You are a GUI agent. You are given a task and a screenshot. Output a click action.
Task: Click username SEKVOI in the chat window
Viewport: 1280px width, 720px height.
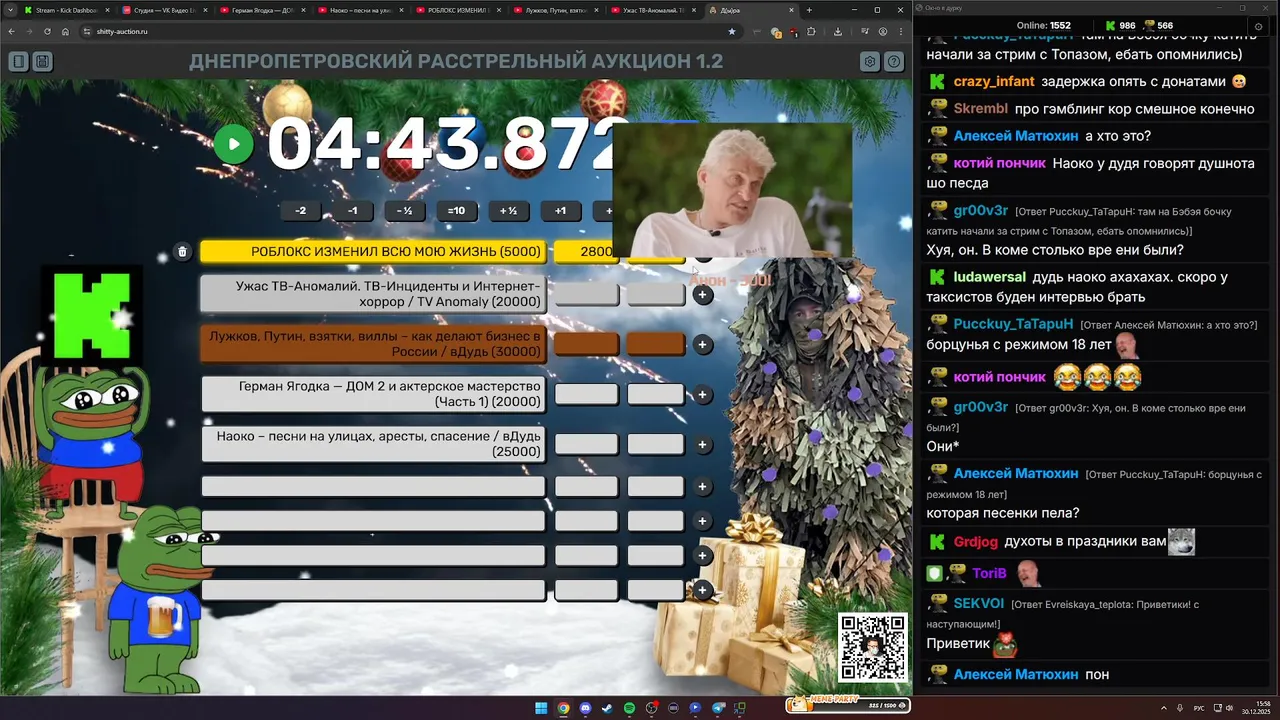pos(979,604)
